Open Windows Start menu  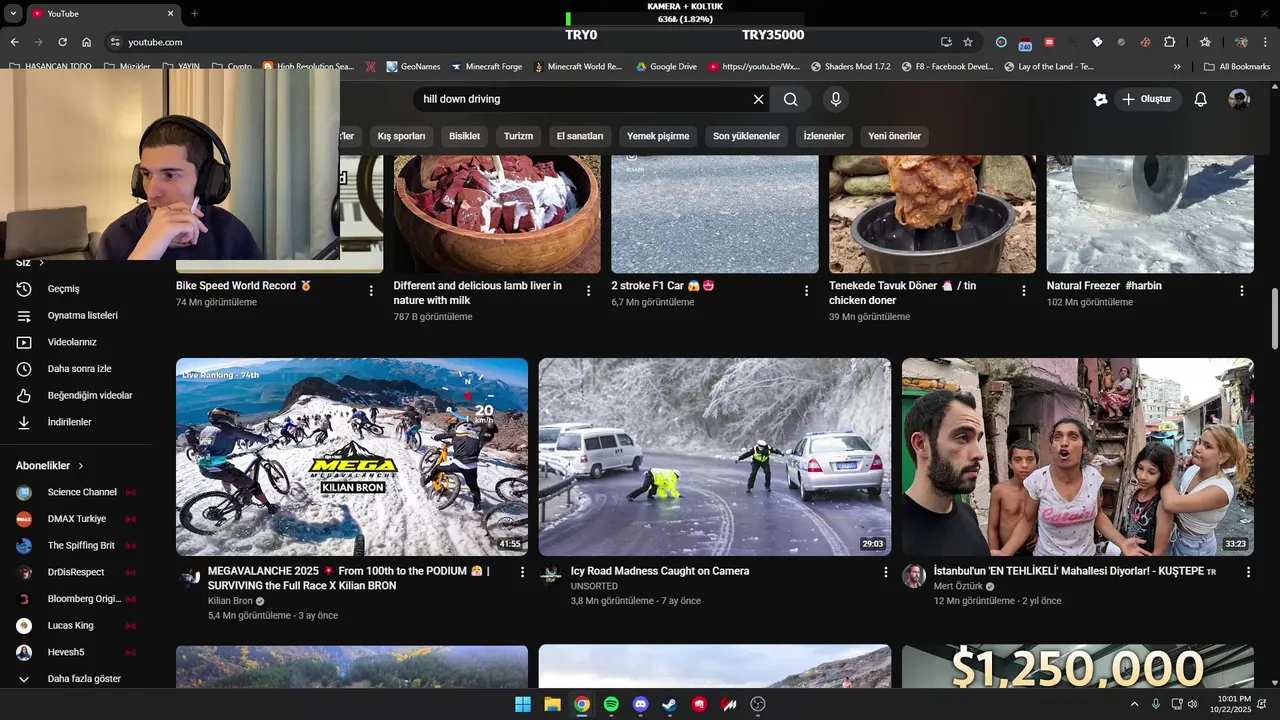[x=523, y=704]
